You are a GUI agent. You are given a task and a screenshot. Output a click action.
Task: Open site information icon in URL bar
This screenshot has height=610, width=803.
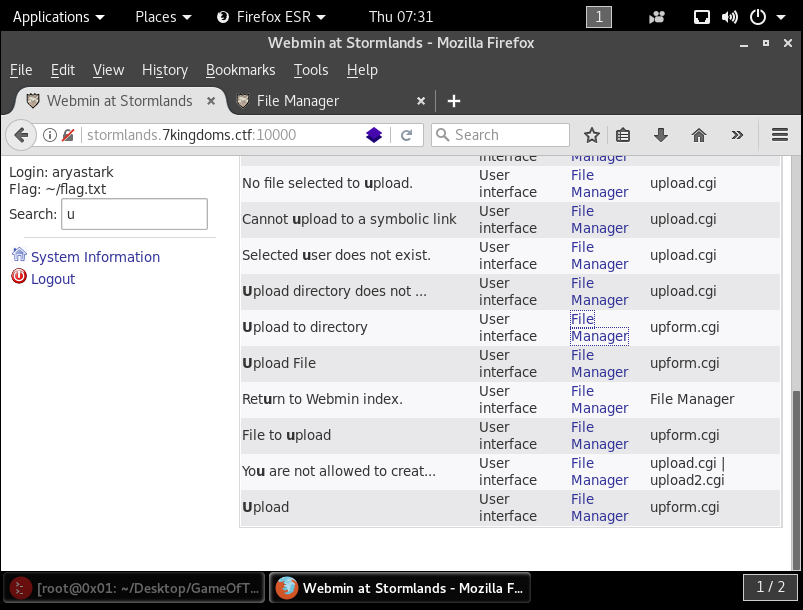[50, 135]
